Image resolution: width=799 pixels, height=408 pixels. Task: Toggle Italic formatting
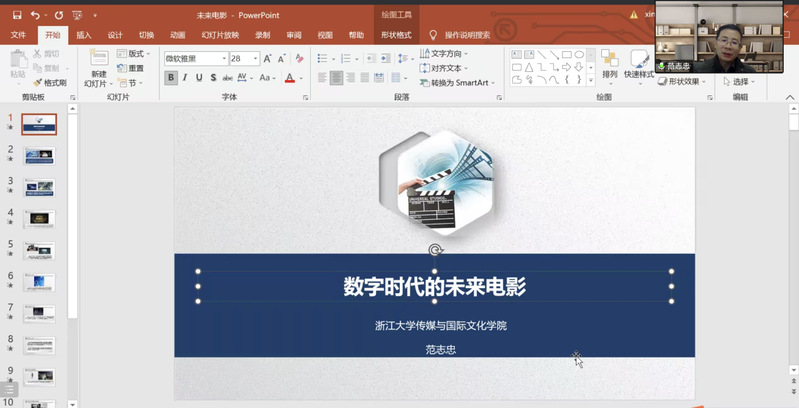[x=186, y=78]
